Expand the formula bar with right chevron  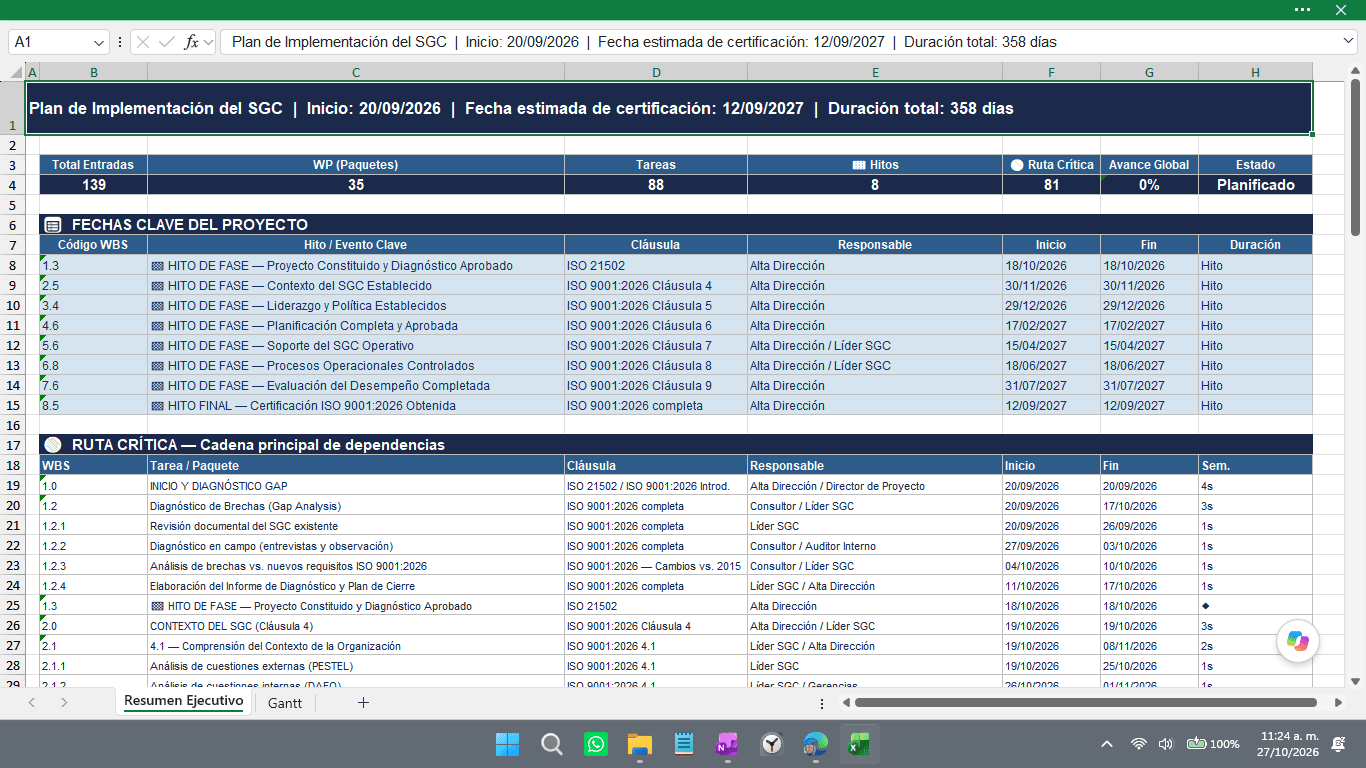pyautogui.click(x=1349, y=41)
